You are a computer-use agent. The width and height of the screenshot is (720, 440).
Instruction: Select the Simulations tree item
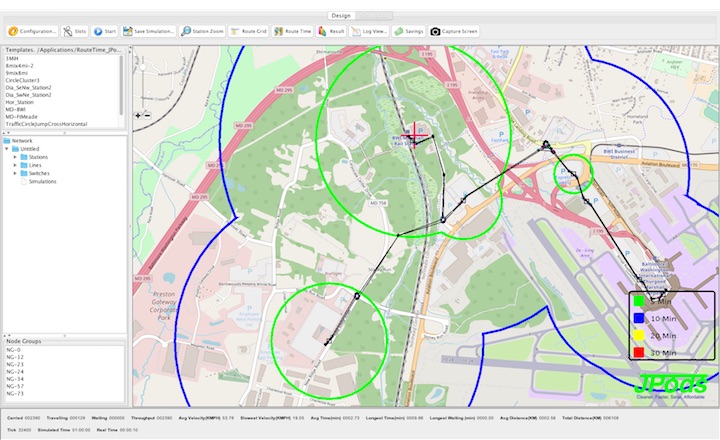42,181
